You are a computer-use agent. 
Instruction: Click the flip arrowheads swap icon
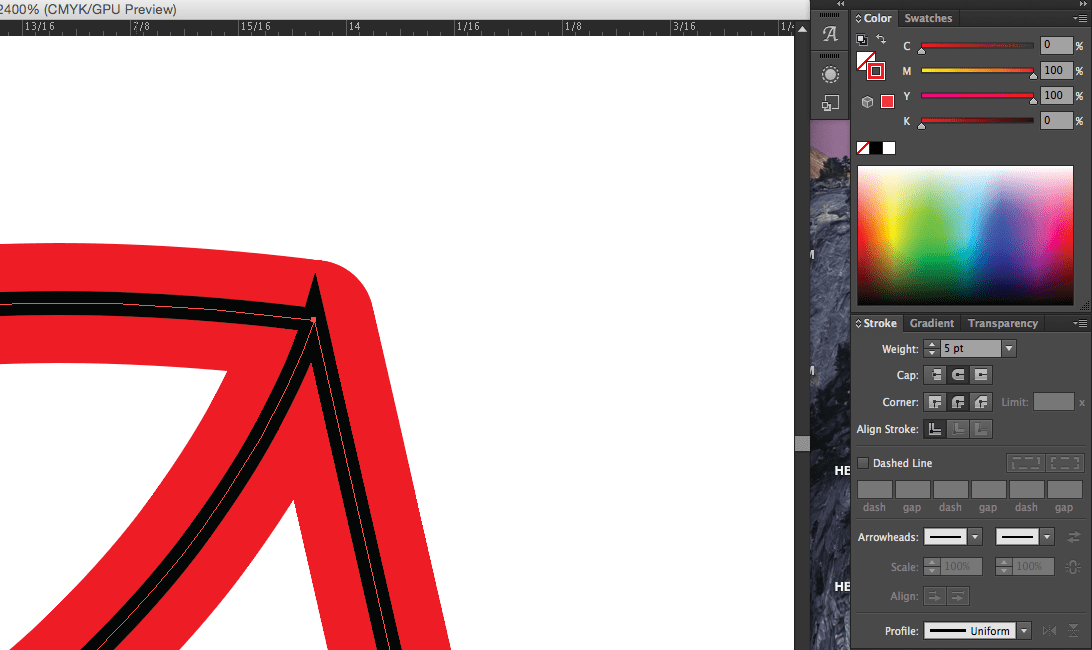(x=1074, y=536)
